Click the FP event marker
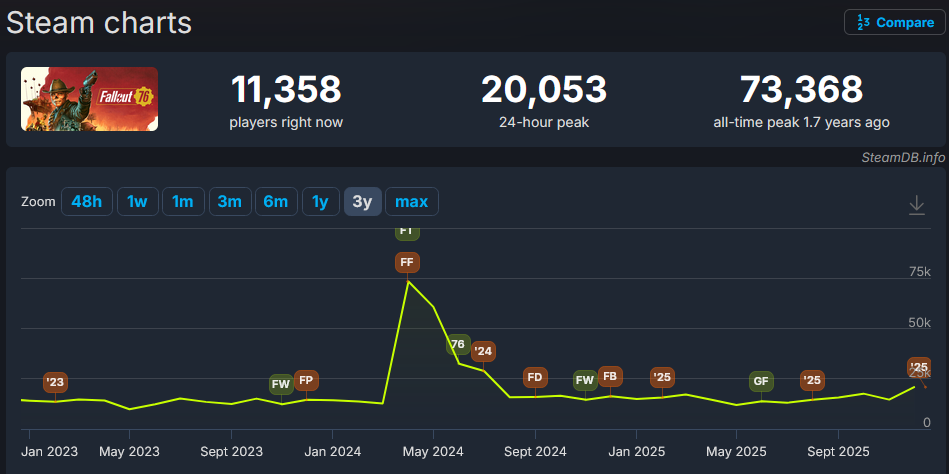 pos(306,380)
